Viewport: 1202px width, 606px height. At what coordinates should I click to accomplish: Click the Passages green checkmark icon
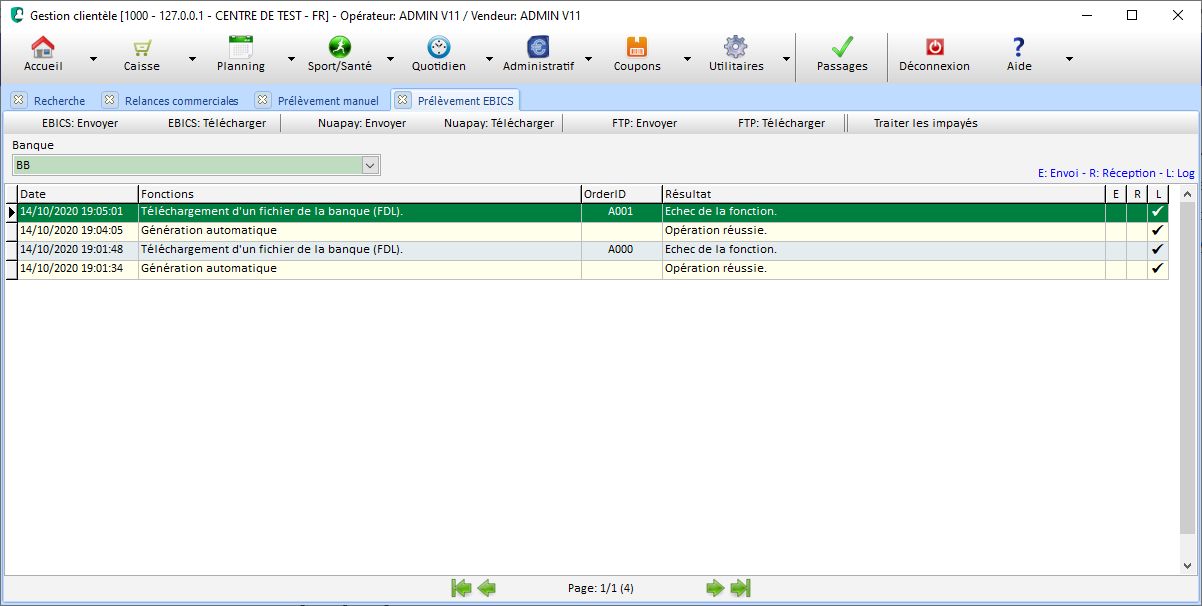pyautogui.click(x=842, y=47)
